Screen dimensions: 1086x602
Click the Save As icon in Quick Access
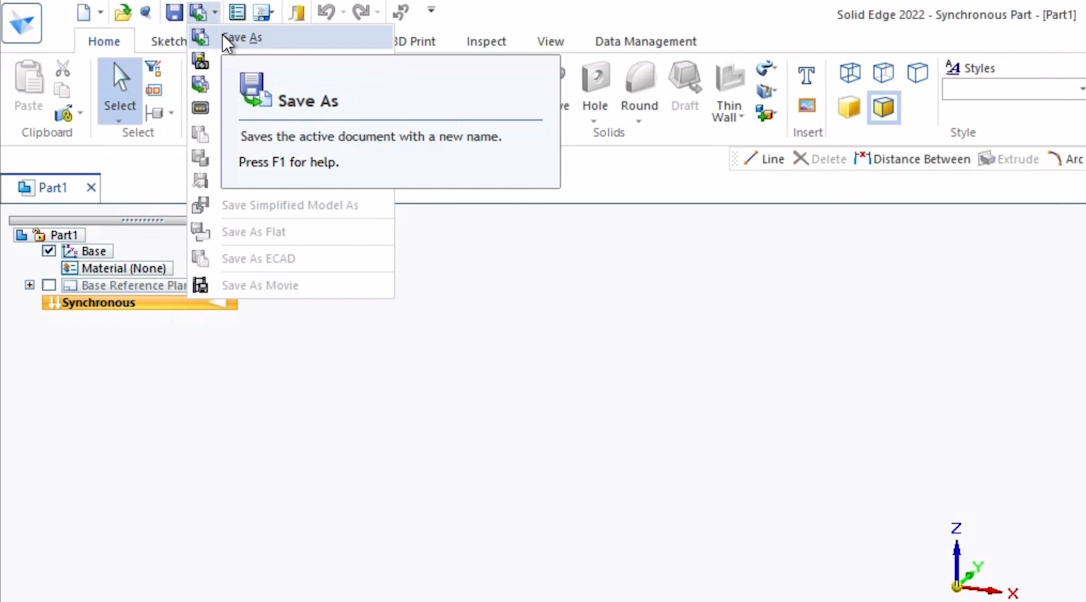198,12
